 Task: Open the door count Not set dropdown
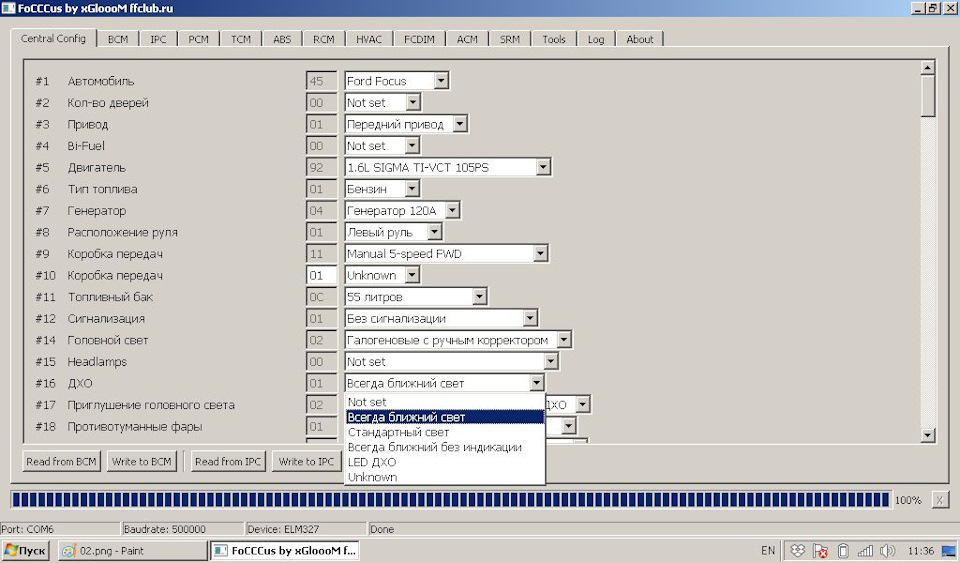(413, 102)
